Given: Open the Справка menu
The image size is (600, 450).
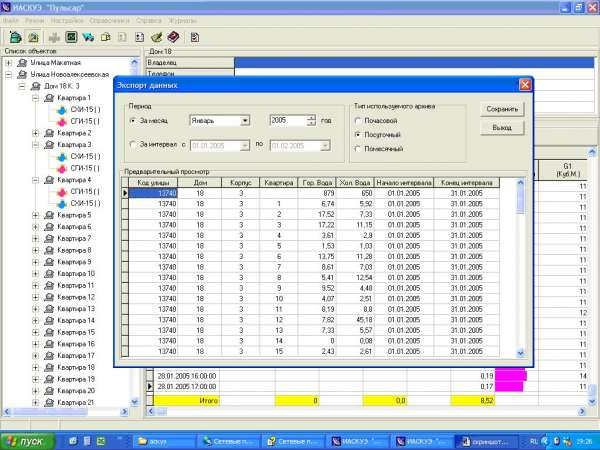Looking at the screenshot, I should [149, 20].
